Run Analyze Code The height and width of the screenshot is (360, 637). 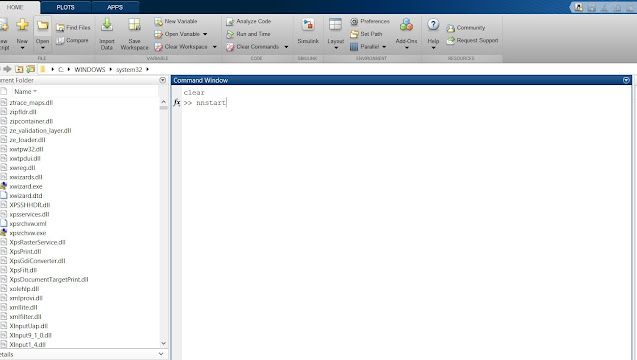(249, 21)
